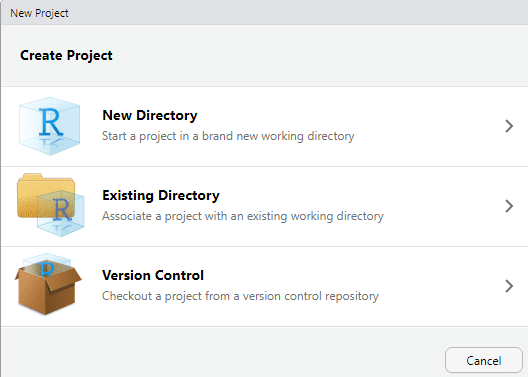The width and height of the screenshot is (528, 377).
Task: Click the Version Control cardboard box icon
Action: click(x=48, y=284)
